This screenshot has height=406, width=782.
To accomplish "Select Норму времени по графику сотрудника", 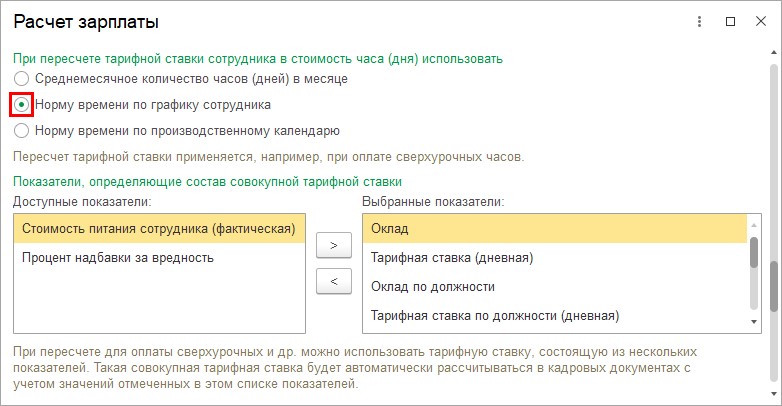I will (21, 104).
